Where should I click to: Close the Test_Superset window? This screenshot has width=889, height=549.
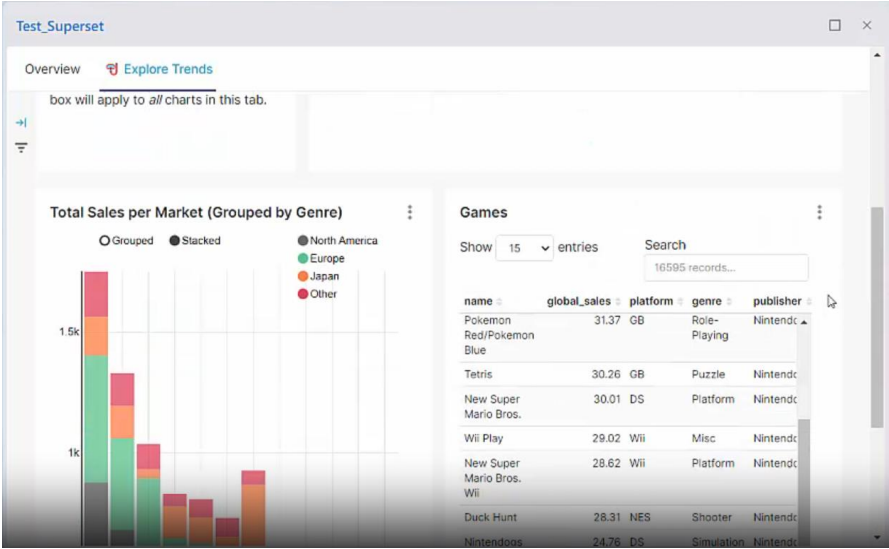click(x=867, y=26)
